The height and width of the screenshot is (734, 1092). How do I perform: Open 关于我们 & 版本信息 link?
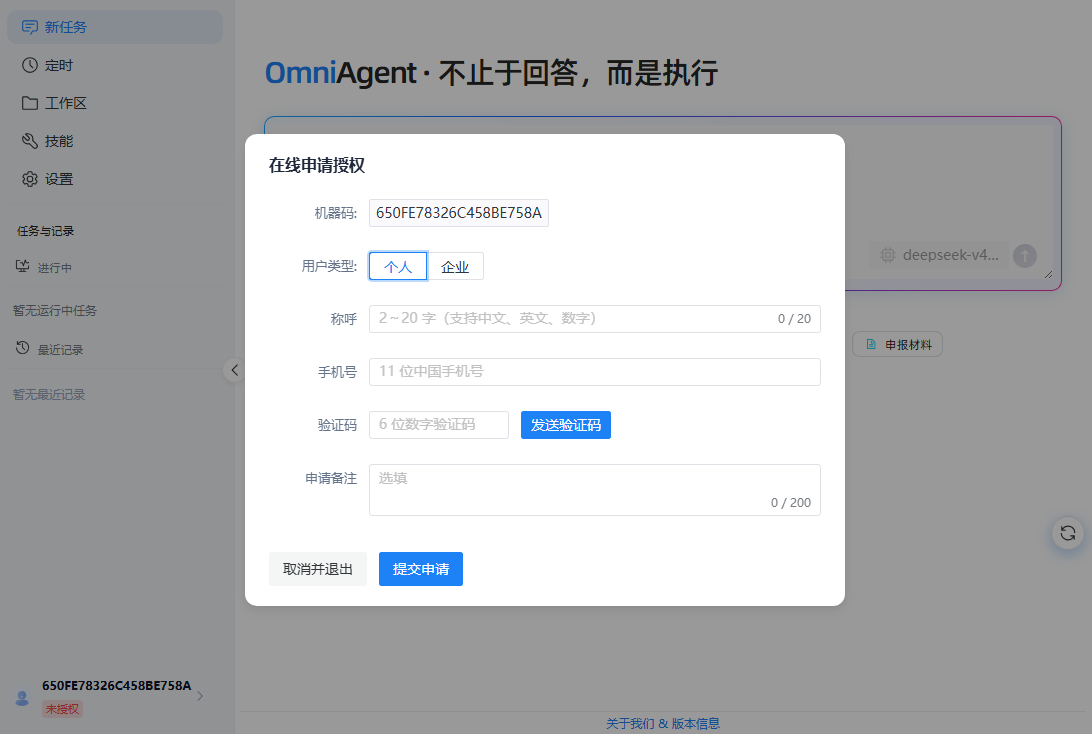pos(662,724)
